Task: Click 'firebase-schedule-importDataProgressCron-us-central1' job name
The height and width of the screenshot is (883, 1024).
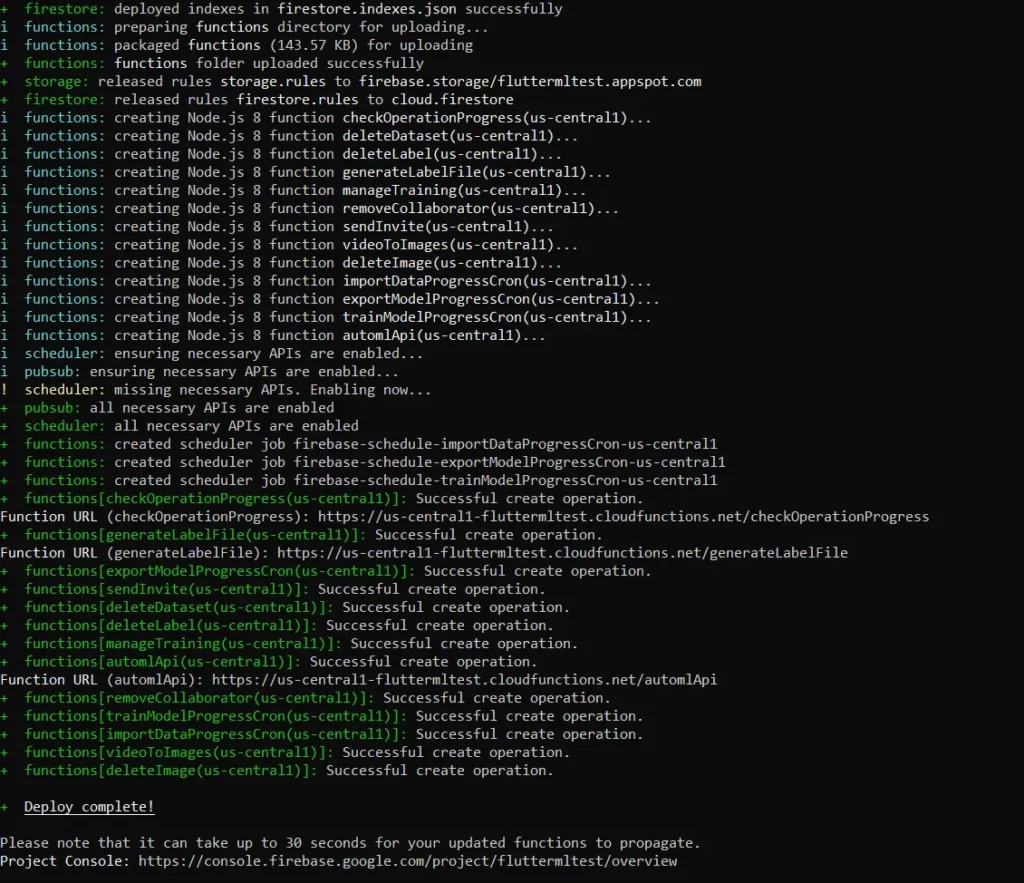Action: (x=505, y=444)
